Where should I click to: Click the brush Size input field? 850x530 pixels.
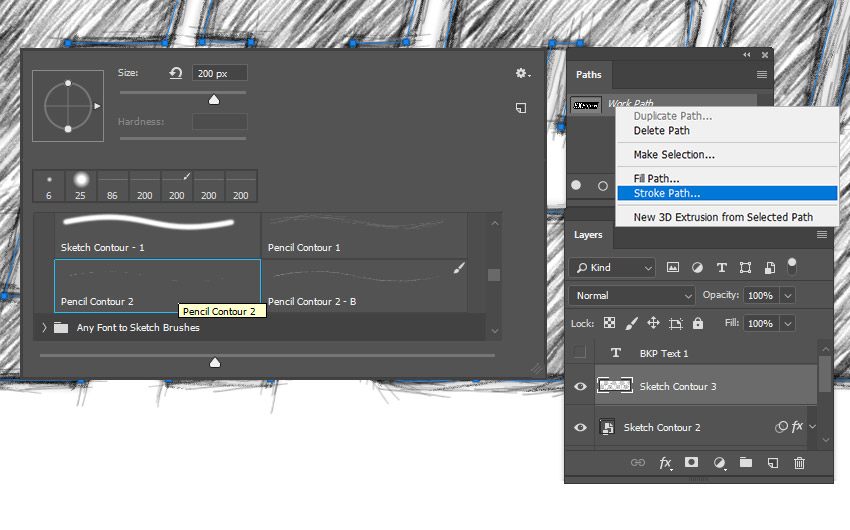220,73
